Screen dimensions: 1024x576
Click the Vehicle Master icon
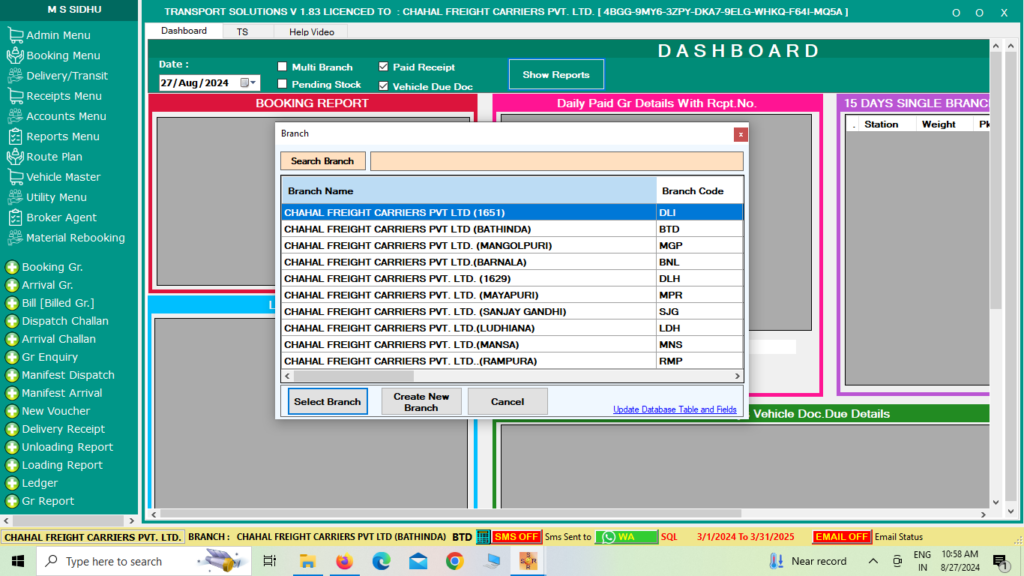pos(15,177)
